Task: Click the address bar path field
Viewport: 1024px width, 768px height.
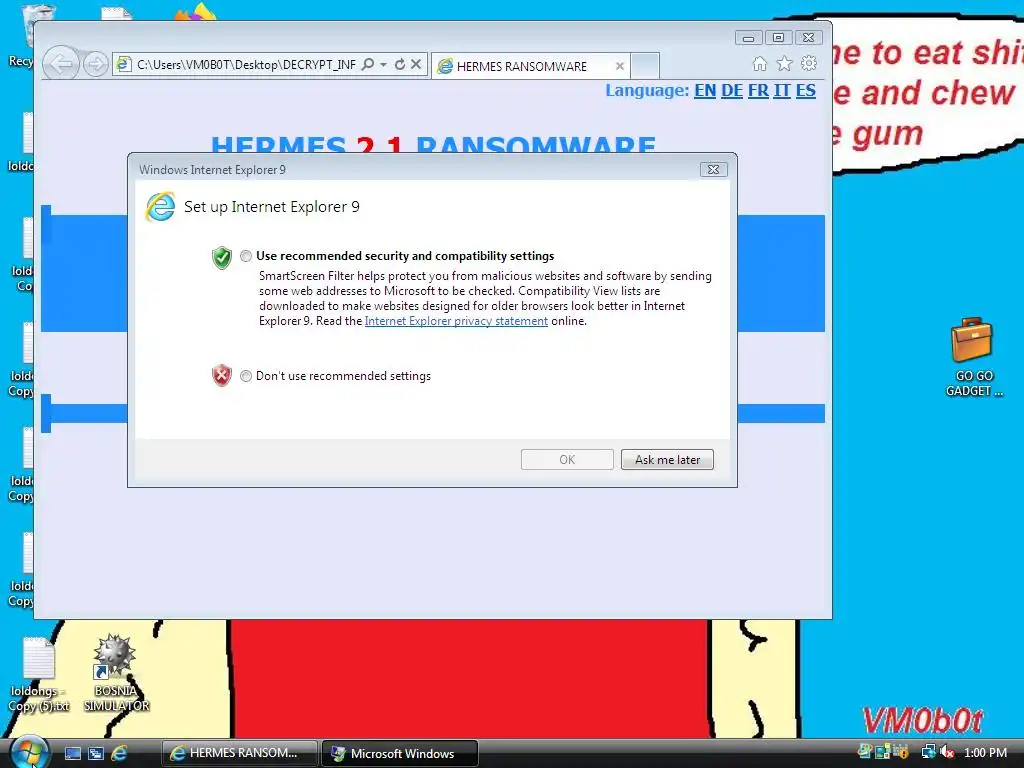Action: coord(246,64)
